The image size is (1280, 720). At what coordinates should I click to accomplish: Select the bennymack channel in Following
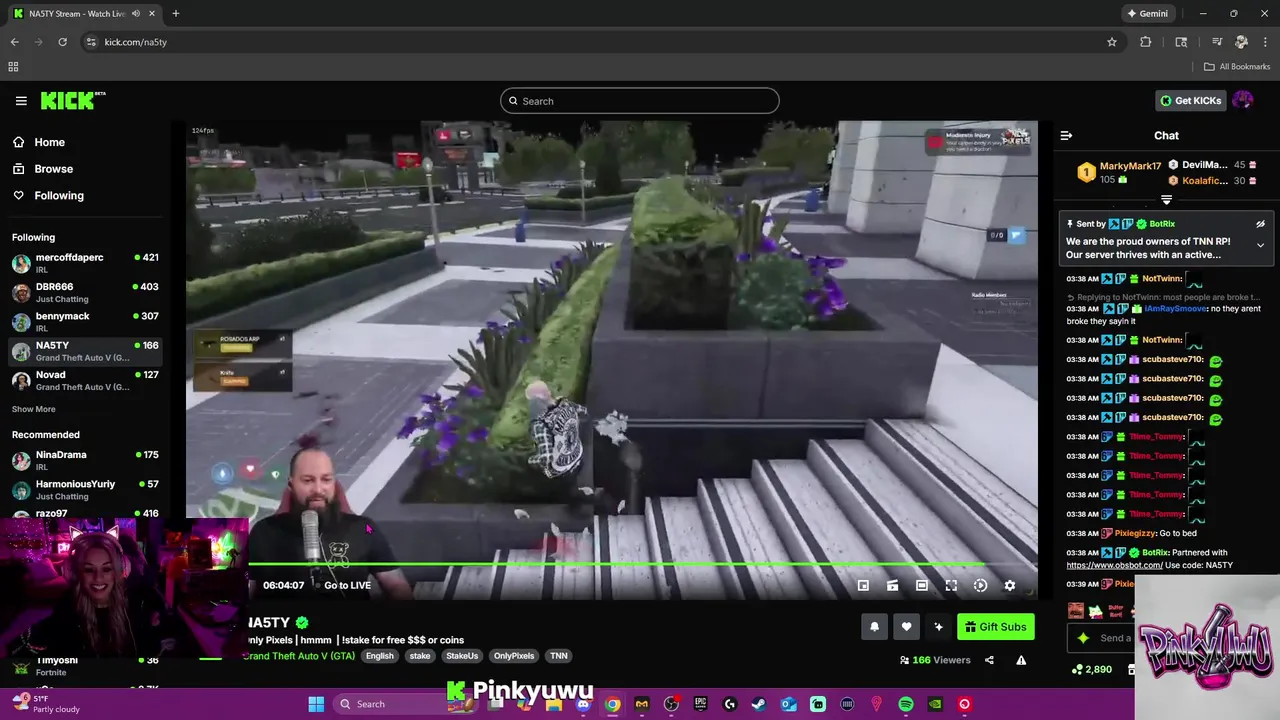[85, 321]
